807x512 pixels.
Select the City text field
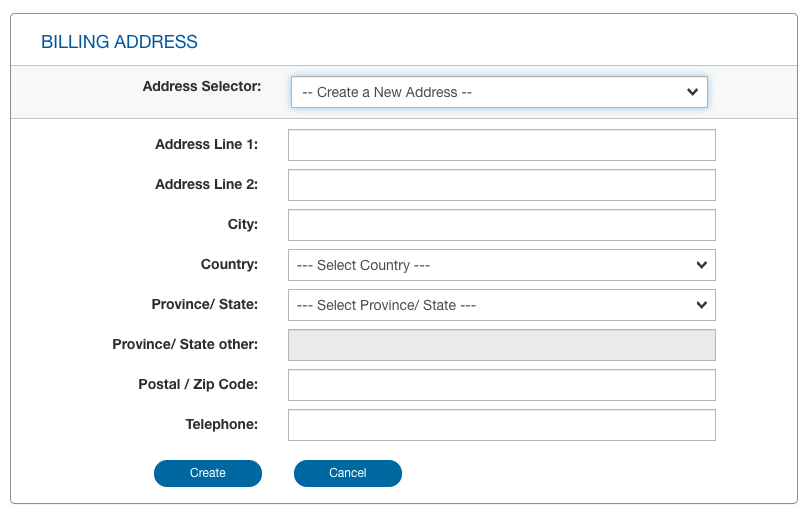pyautogui.click(x=501, y=225)
